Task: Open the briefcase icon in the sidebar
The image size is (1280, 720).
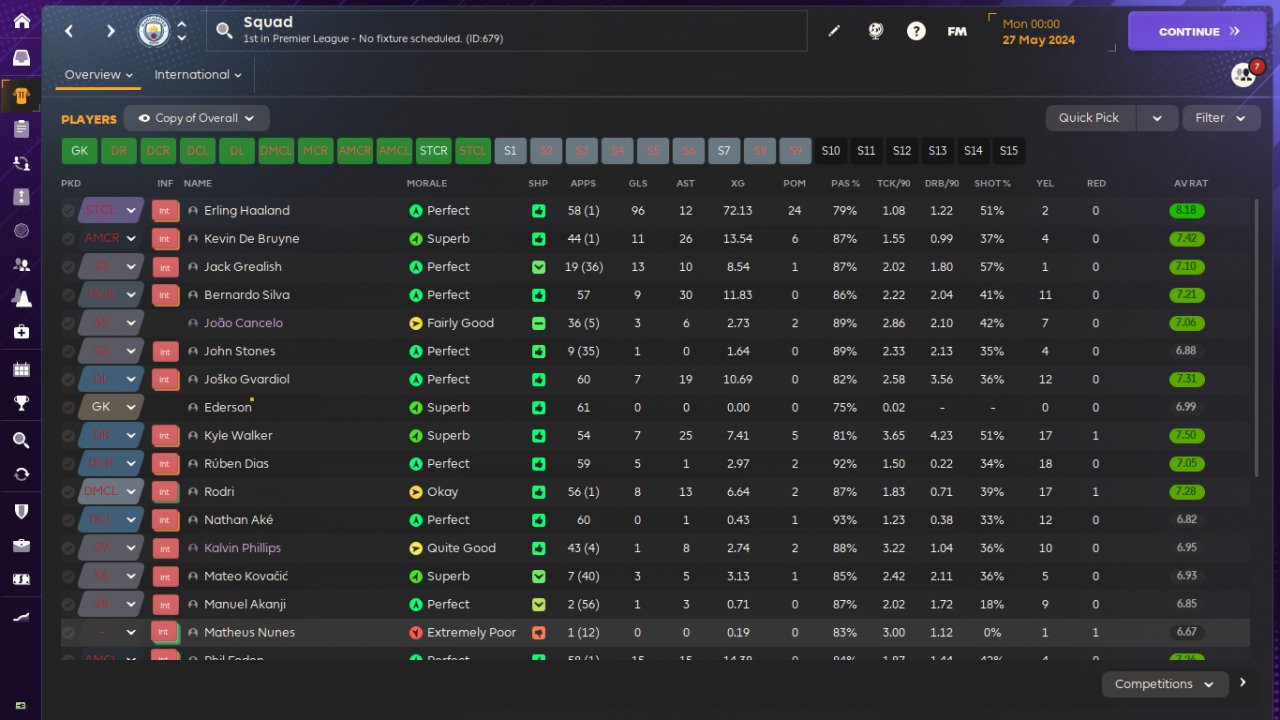Action: 21,545
